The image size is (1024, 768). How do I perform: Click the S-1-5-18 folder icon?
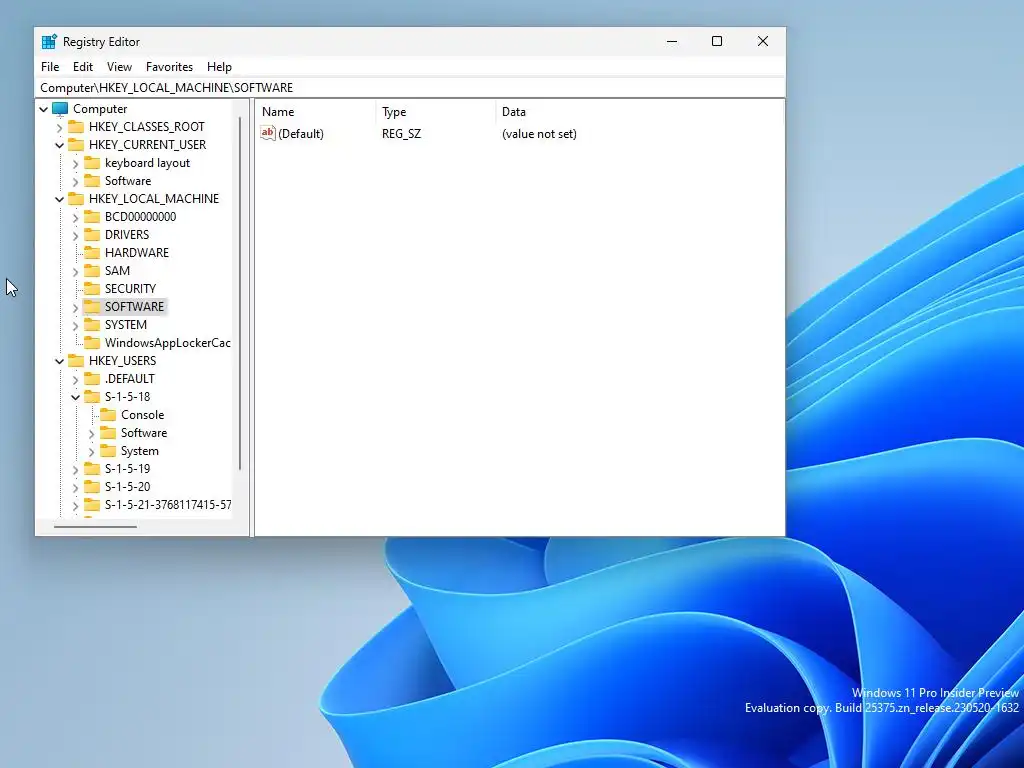point(92,396)
